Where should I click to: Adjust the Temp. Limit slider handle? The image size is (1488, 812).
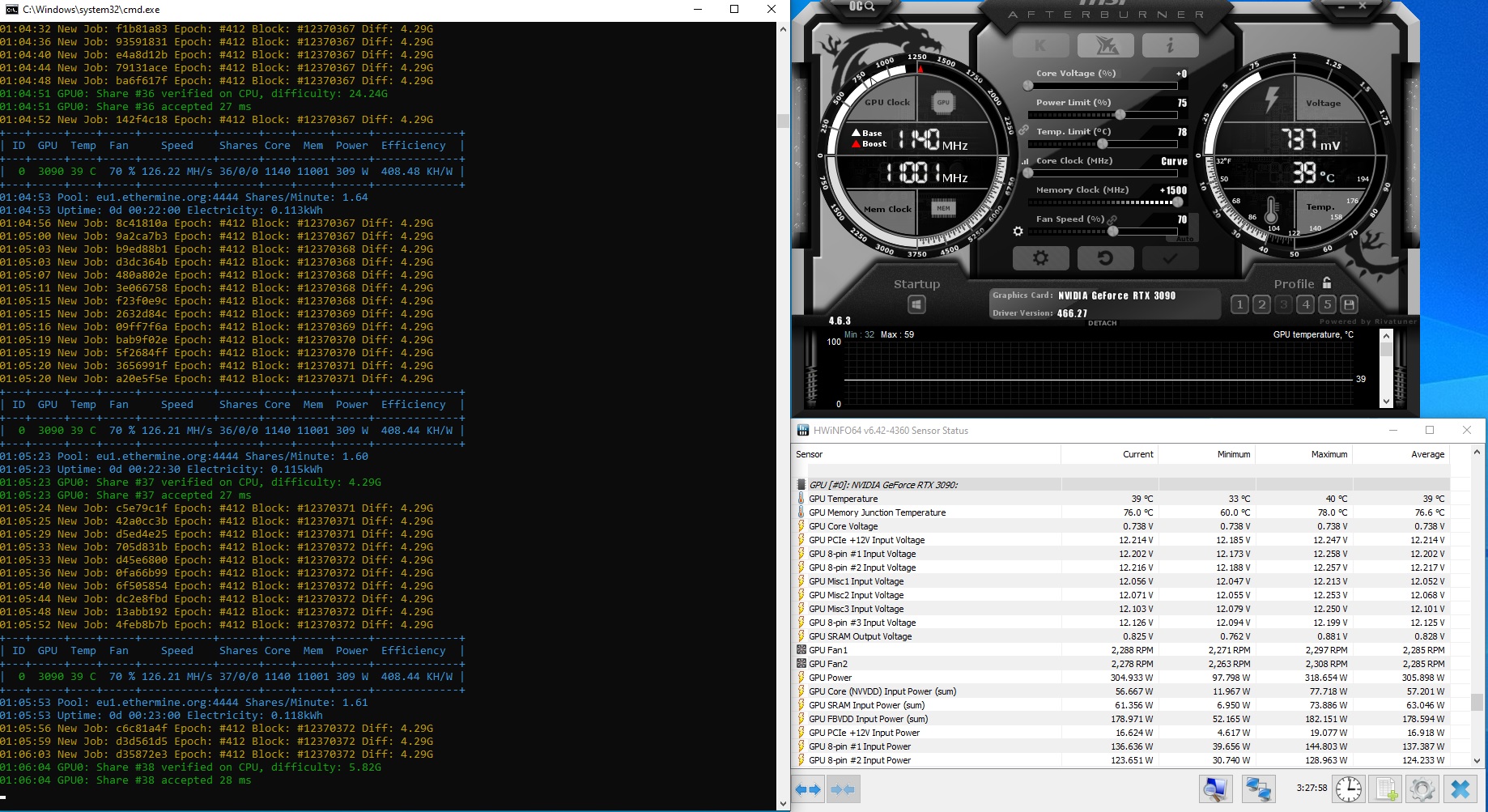pos(1102,143)
